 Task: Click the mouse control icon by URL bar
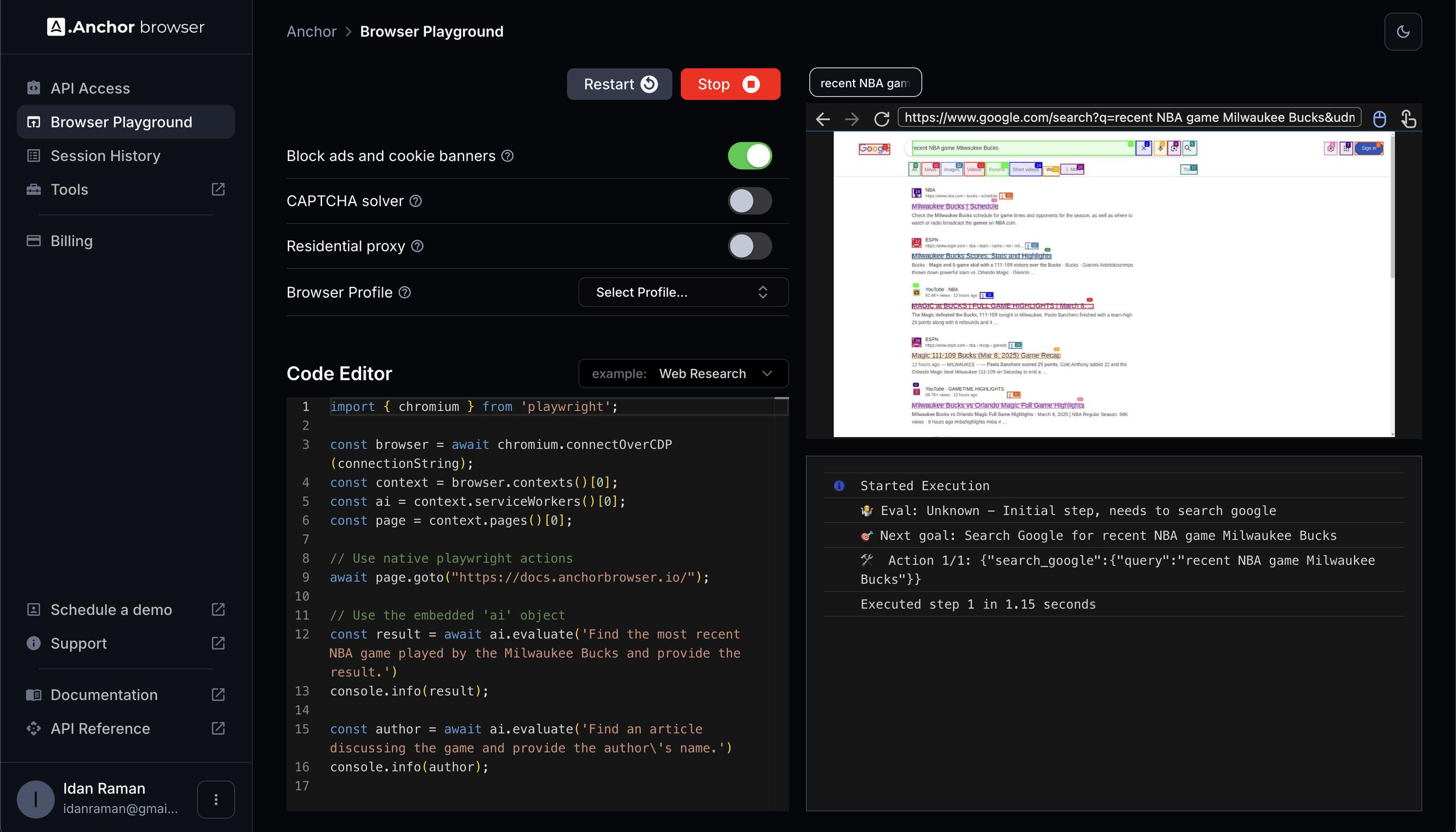click(1379, 119)
